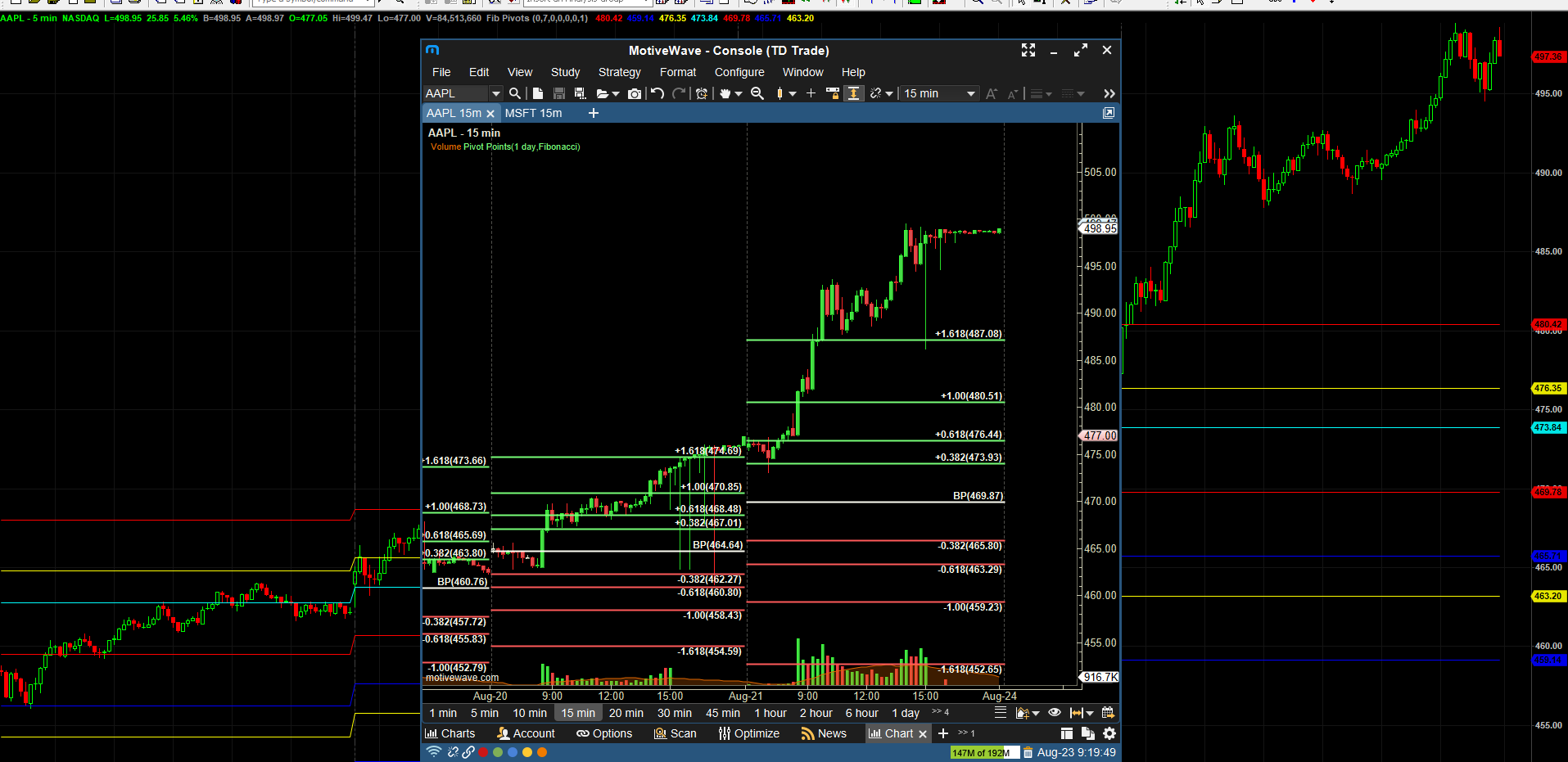1568x762 pixels.
Task: Open the Study menu
Action: pos(565,72)
